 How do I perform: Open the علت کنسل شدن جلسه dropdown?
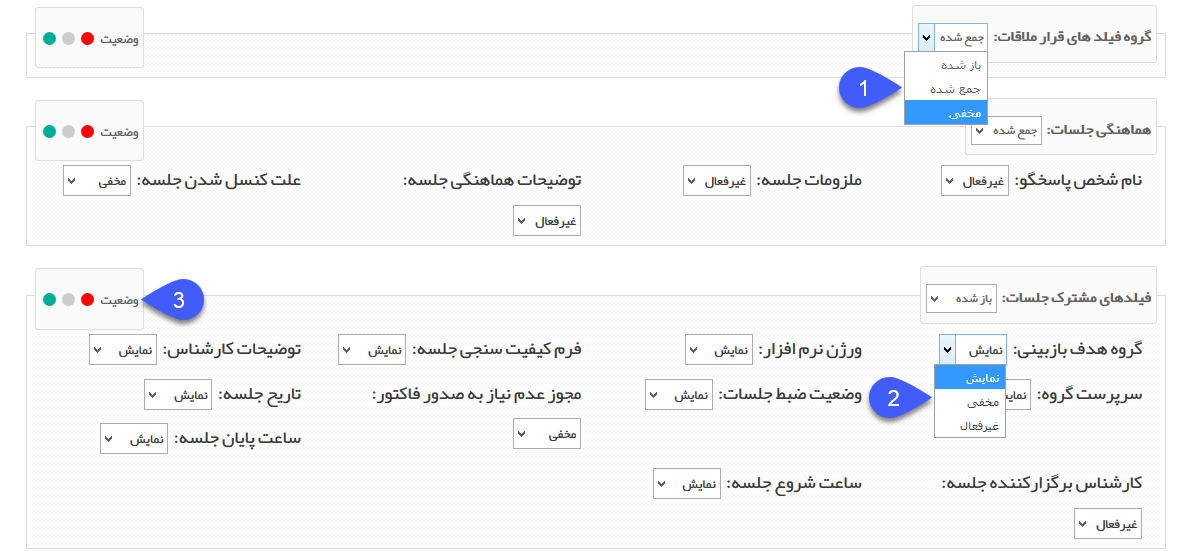pyautogui.click(x=98, y=181)
